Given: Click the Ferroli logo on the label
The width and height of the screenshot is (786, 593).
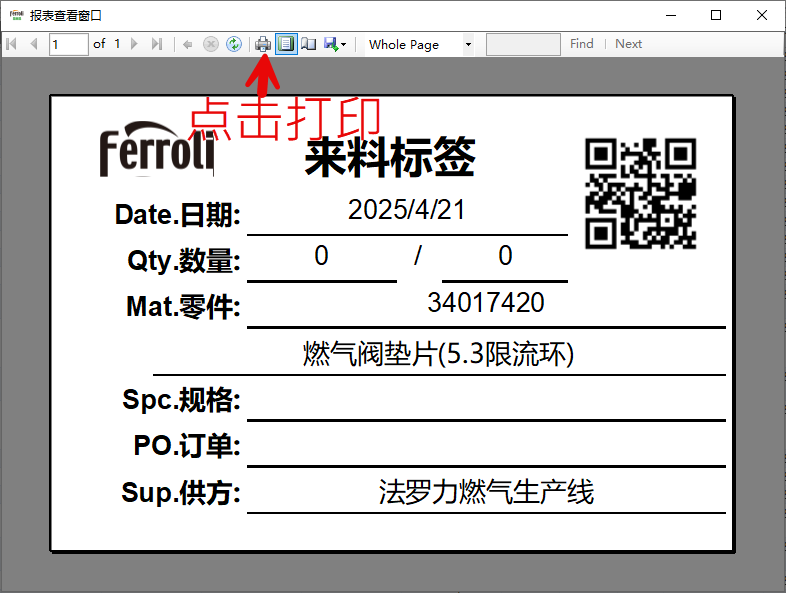Looking at the screenshot, I should [x=157, y=149].
